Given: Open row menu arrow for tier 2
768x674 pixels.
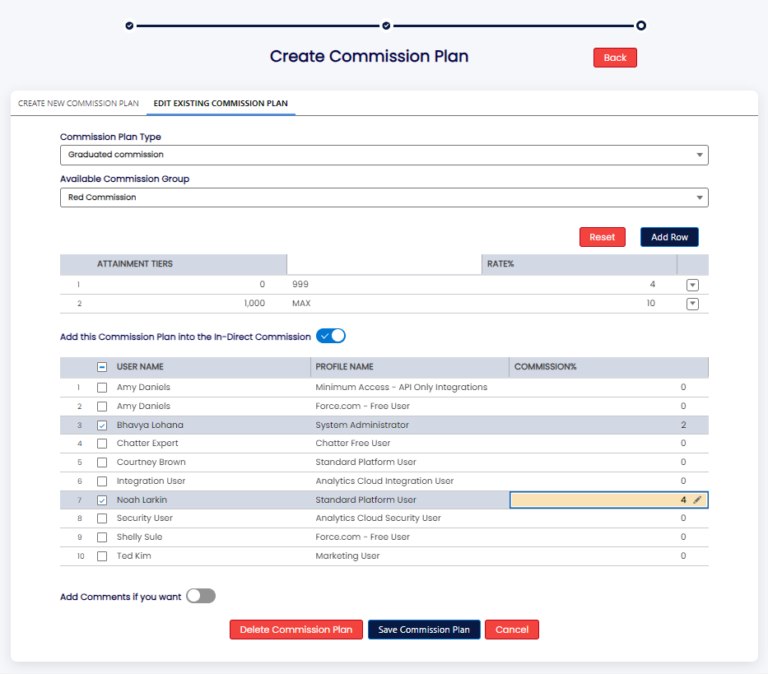Looking at the screenshot, I should pos(692,304).
